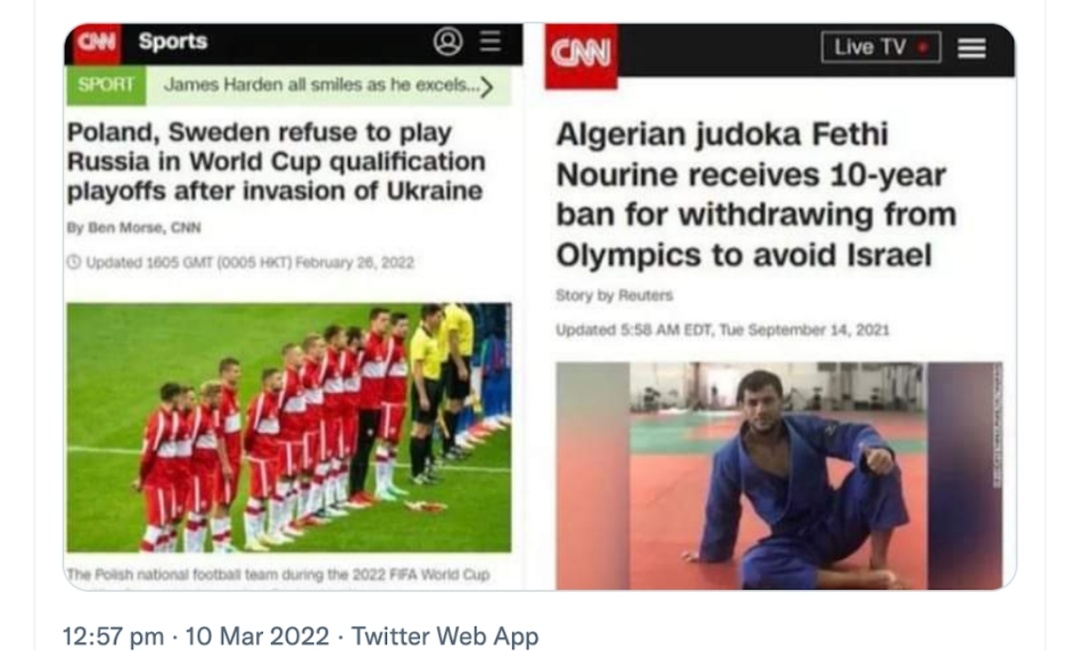Open James Harden all smiles headline link
The width and height of the screenshot is (1080, 651).
321,85
